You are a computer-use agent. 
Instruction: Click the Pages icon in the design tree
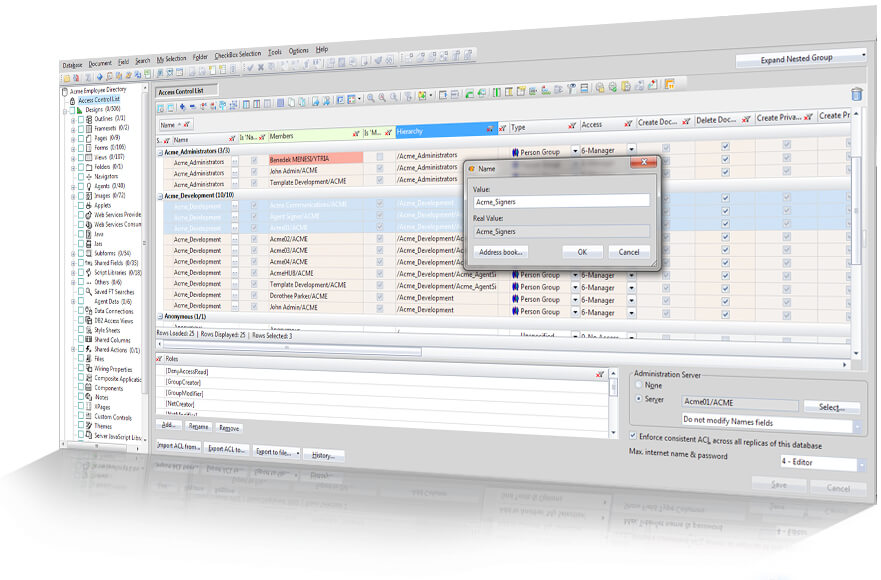[x=89, y=139]
